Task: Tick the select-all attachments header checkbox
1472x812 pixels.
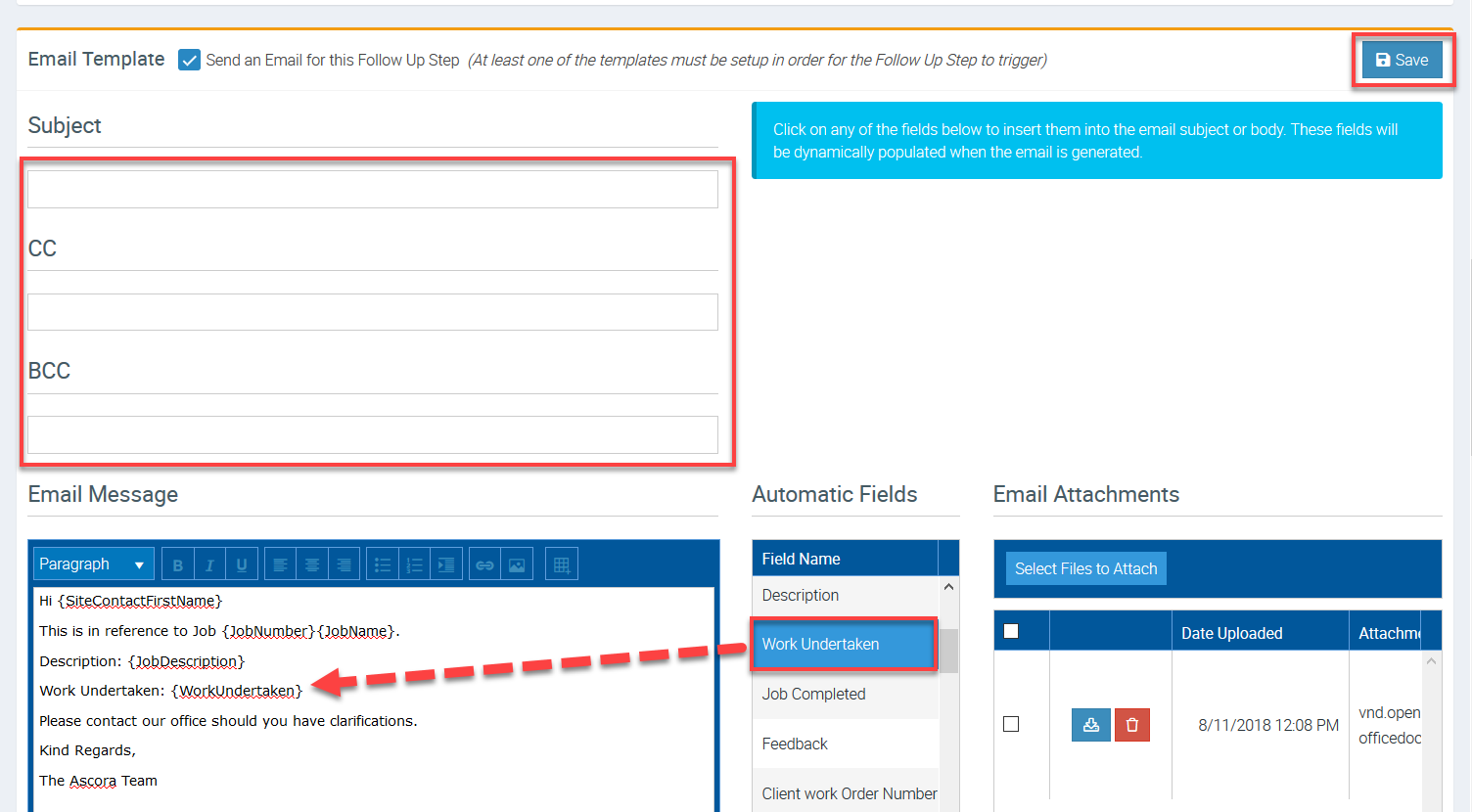Action: [1011, 631]
